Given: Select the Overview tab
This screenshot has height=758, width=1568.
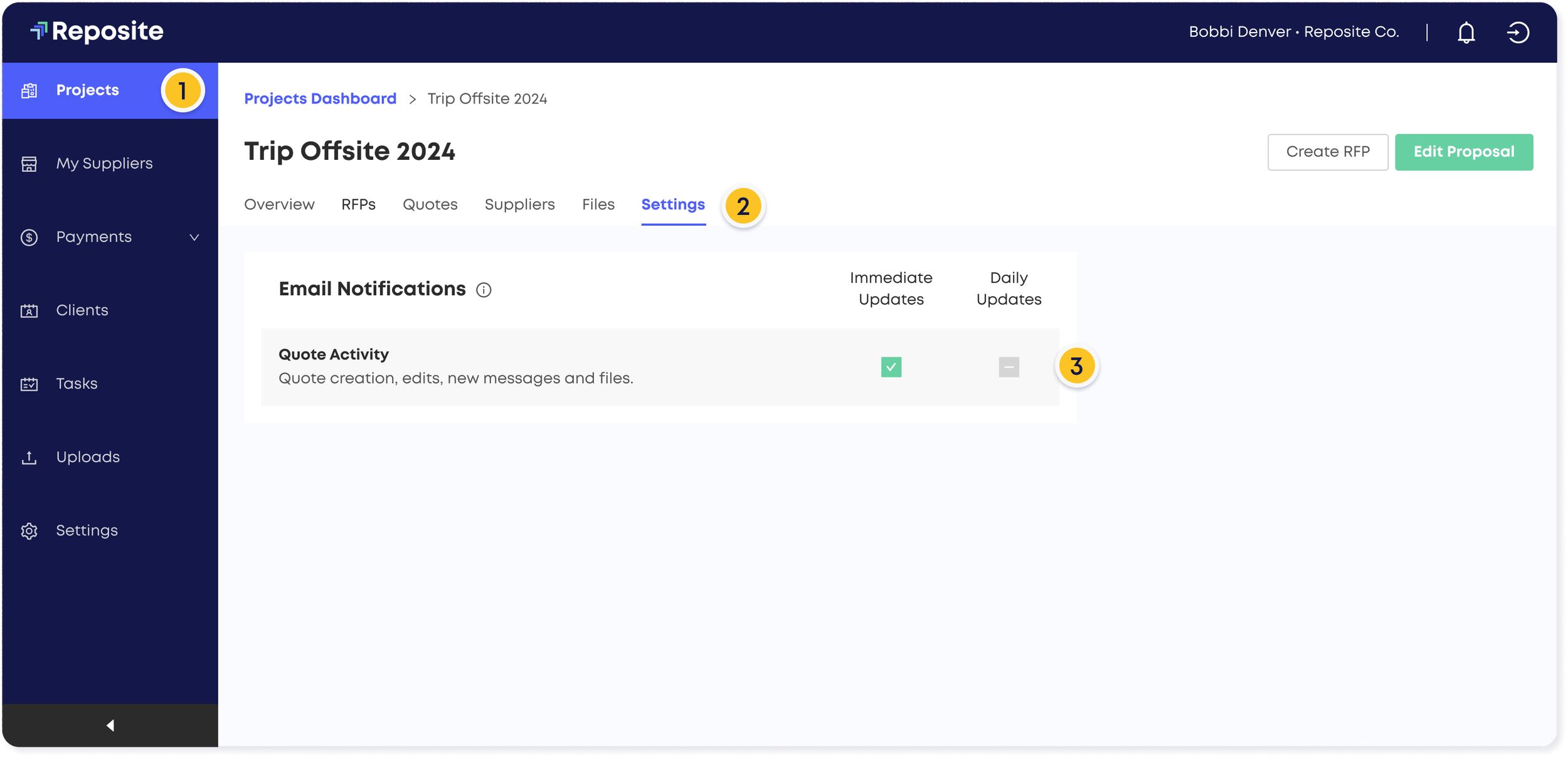Looking at the screenshot, I should [278, 204].
